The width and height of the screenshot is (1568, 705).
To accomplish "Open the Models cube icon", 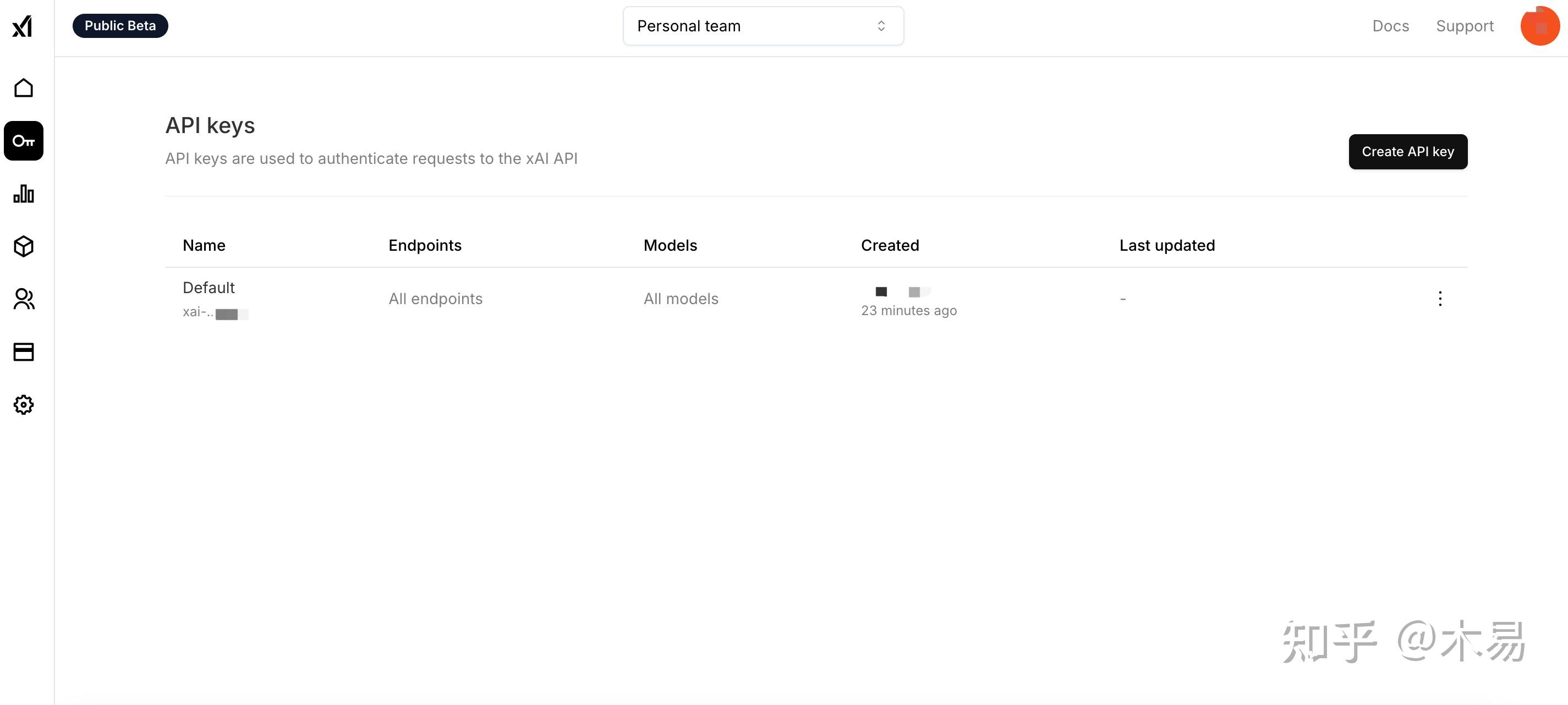I will 24,246.
